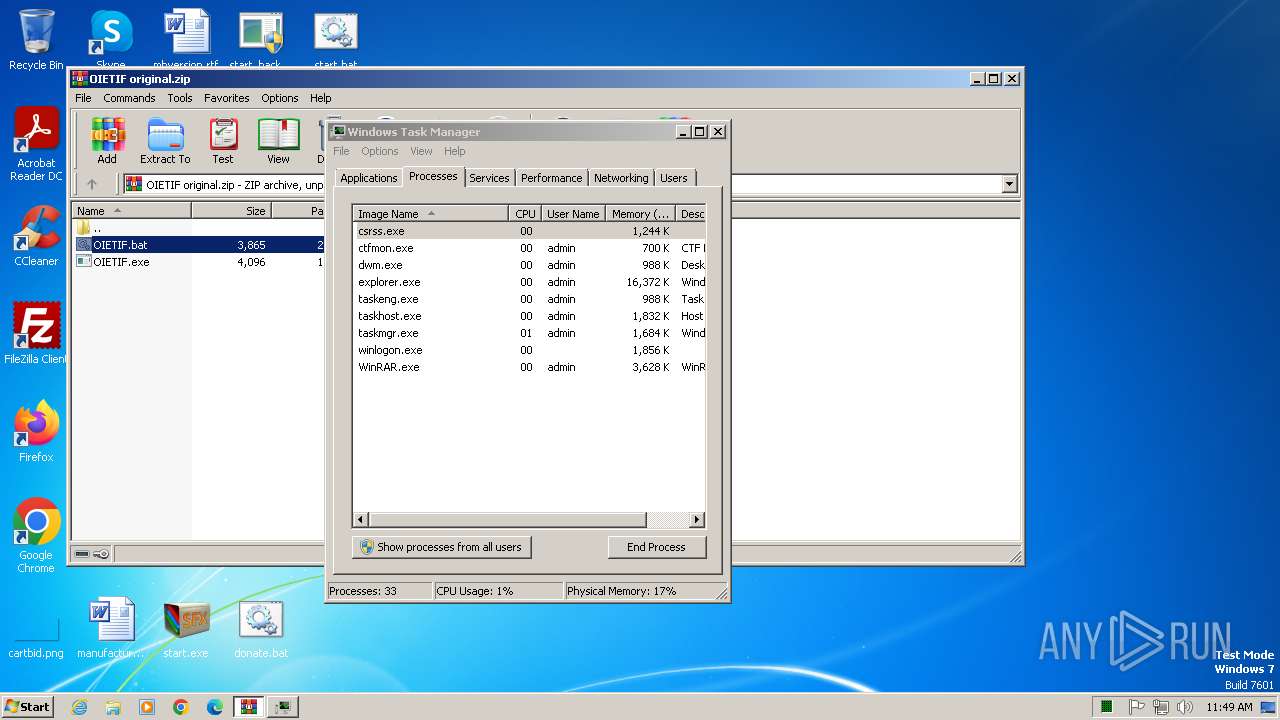The width and height of the screenshot is (1280, 720).
Task: Switch to the Users tab
Action: pos(674,178)
